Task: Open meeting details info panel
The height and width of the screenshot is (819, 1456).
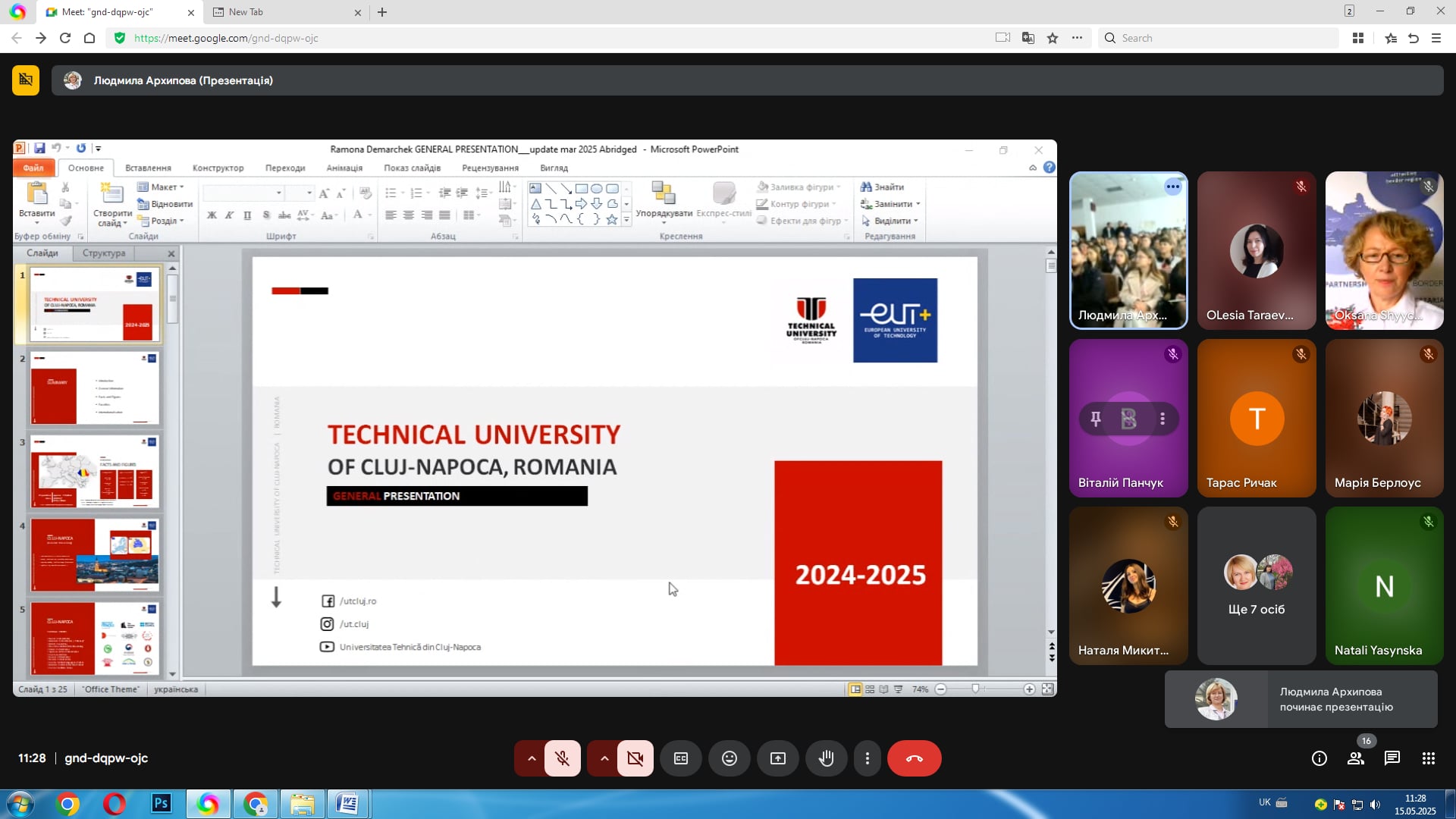Action: click(x=1319, y=758)
